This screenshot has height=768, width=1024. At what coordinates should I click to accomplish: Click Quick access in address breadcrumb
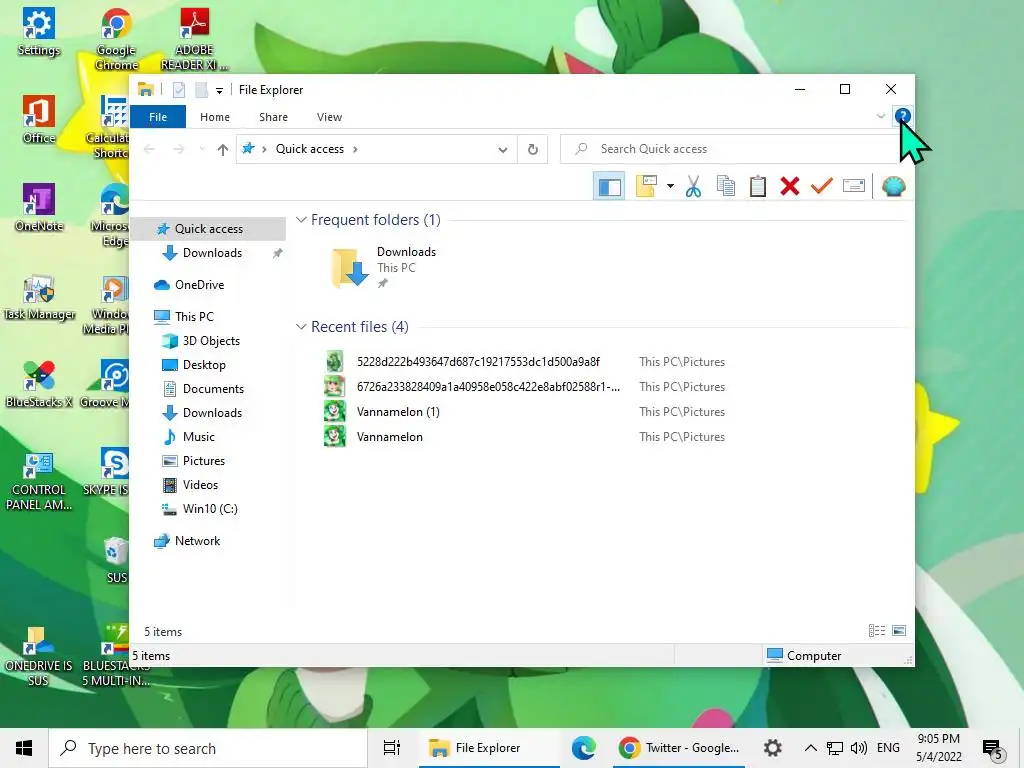click(310, 150)
